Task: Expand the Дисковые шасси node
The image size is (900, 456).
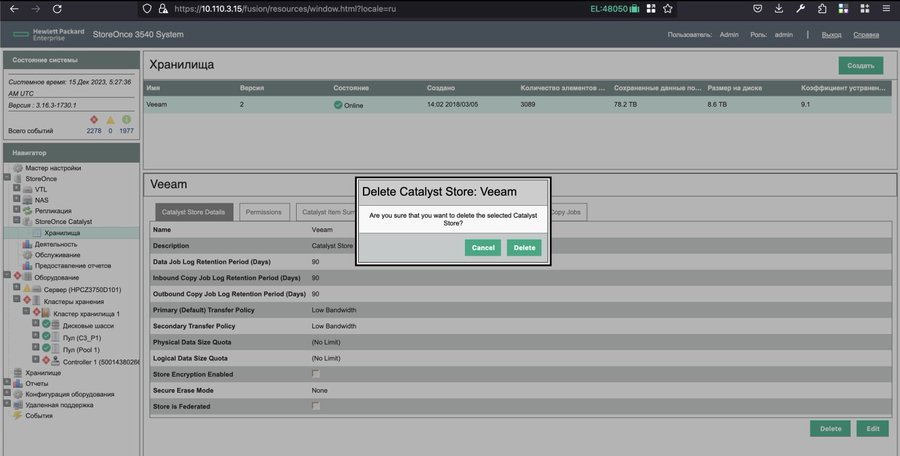Action: click(x=36, y=323)
